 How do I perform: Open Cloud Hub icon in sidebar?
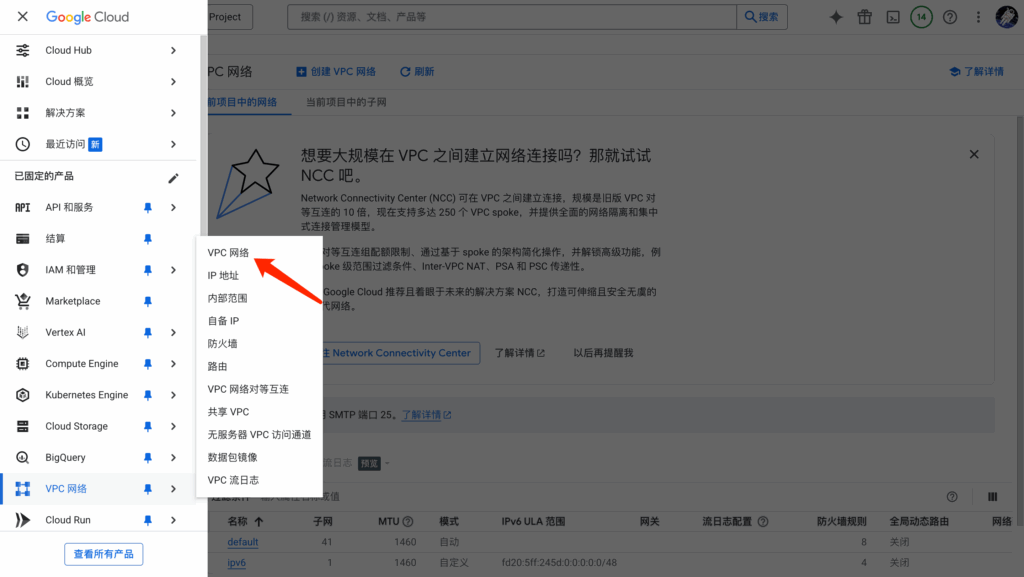pyautogui.click(x=23, y=50)
